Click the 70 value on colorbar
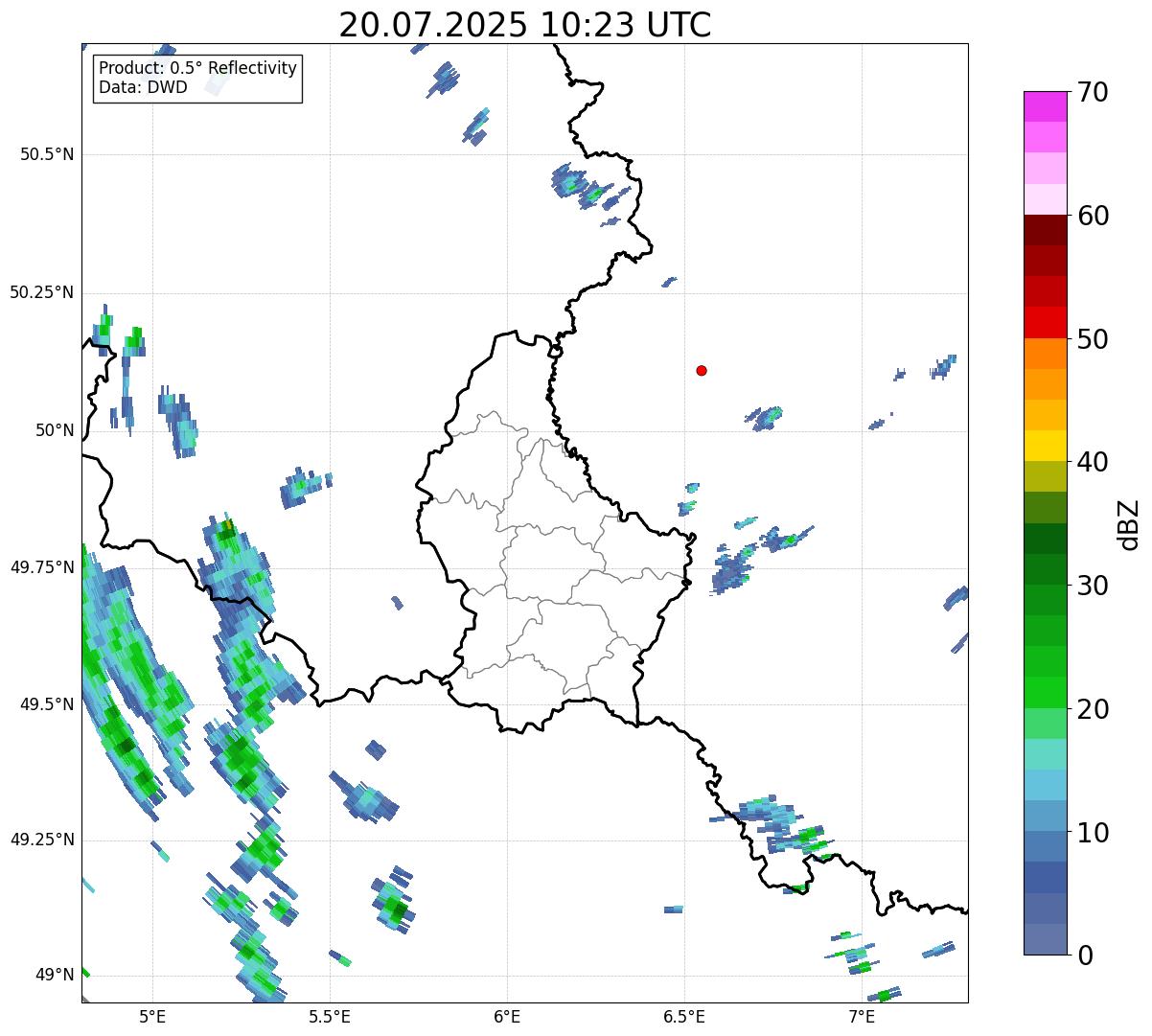 pyautogui.click(x=1094, y=92)
